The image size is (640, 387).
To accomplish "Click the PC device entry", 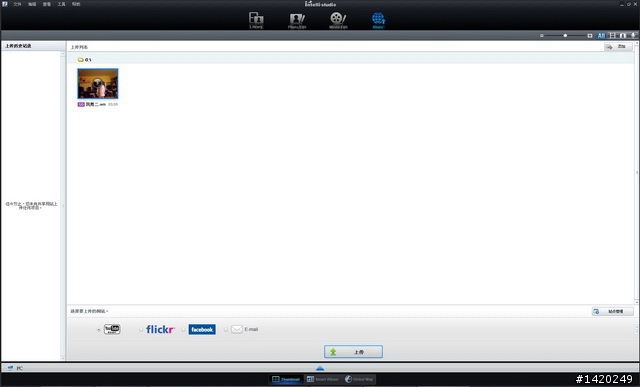I will coord(16,368).
